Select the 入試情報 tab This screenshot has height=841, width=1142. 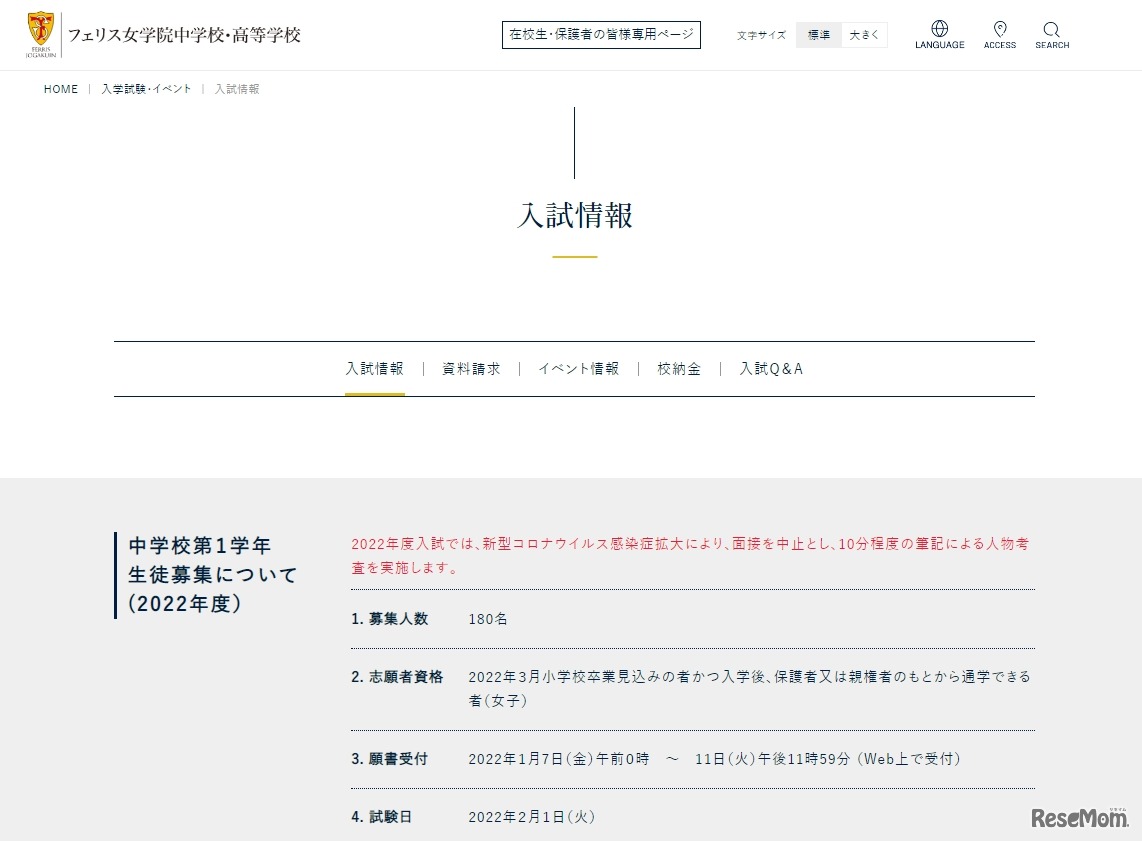click(374, 369)
